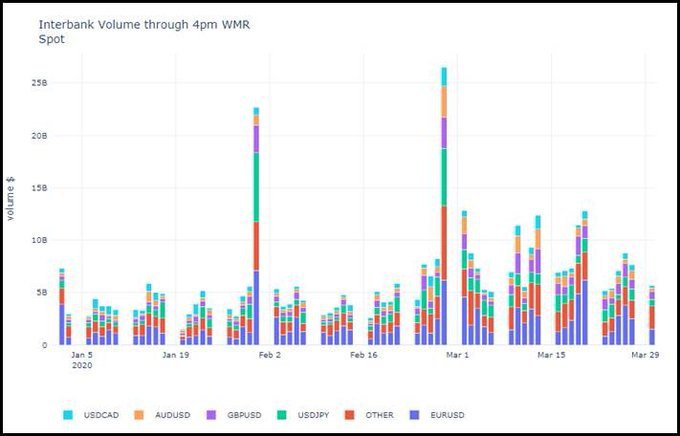Toggle the EURUSD legend label
The image size is (680, 436).
(x=447, y=415)
